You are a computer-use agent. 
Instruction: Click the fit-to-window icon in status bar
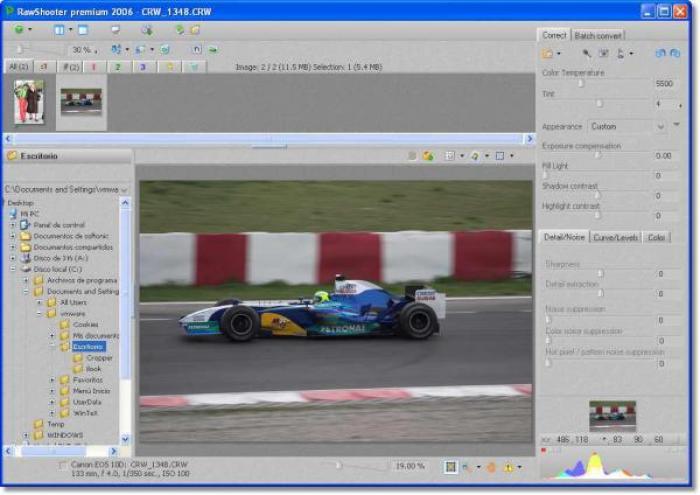point(451,467)
